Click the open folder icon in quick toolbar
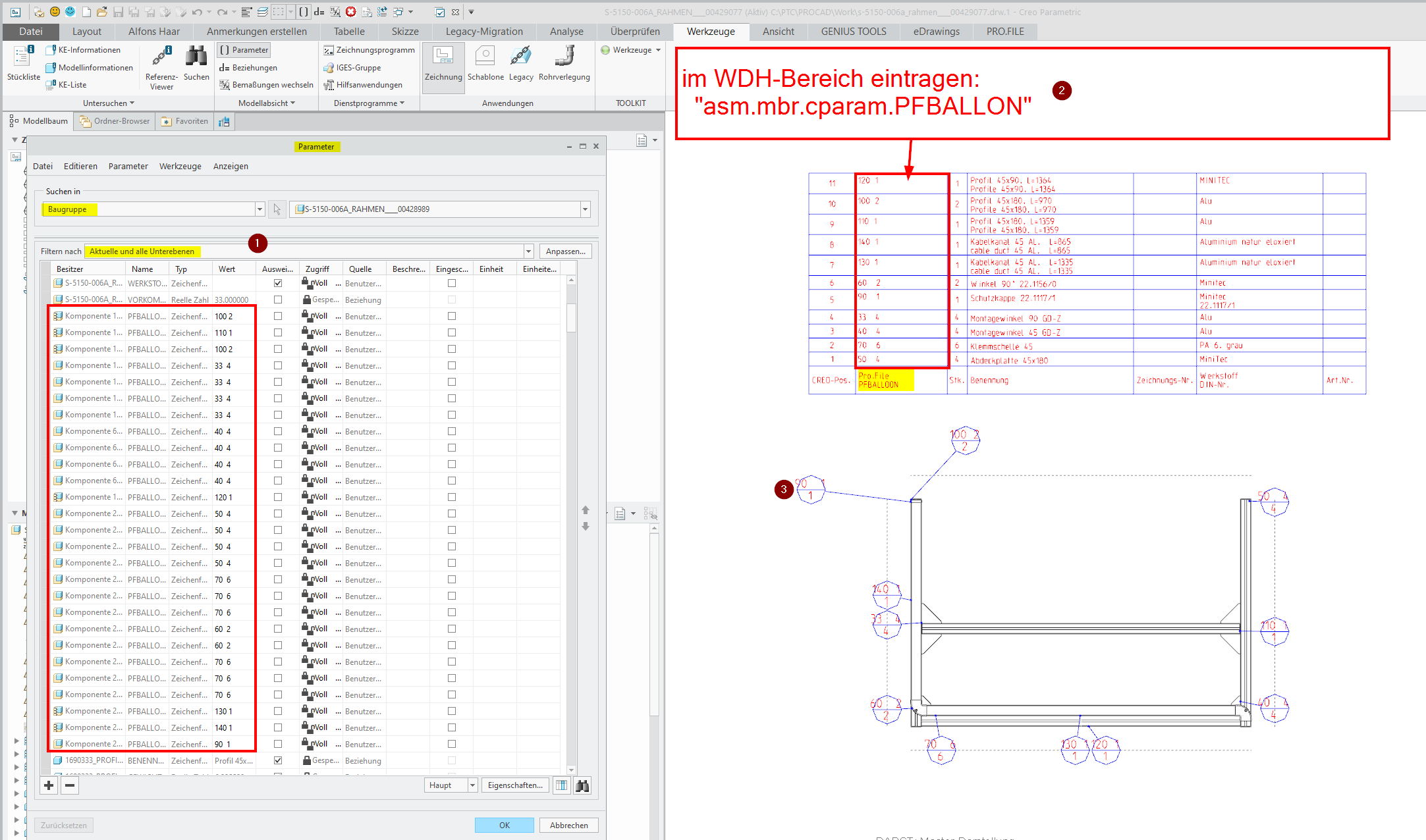Screen dimensions: 1426x840 point(101,12)
